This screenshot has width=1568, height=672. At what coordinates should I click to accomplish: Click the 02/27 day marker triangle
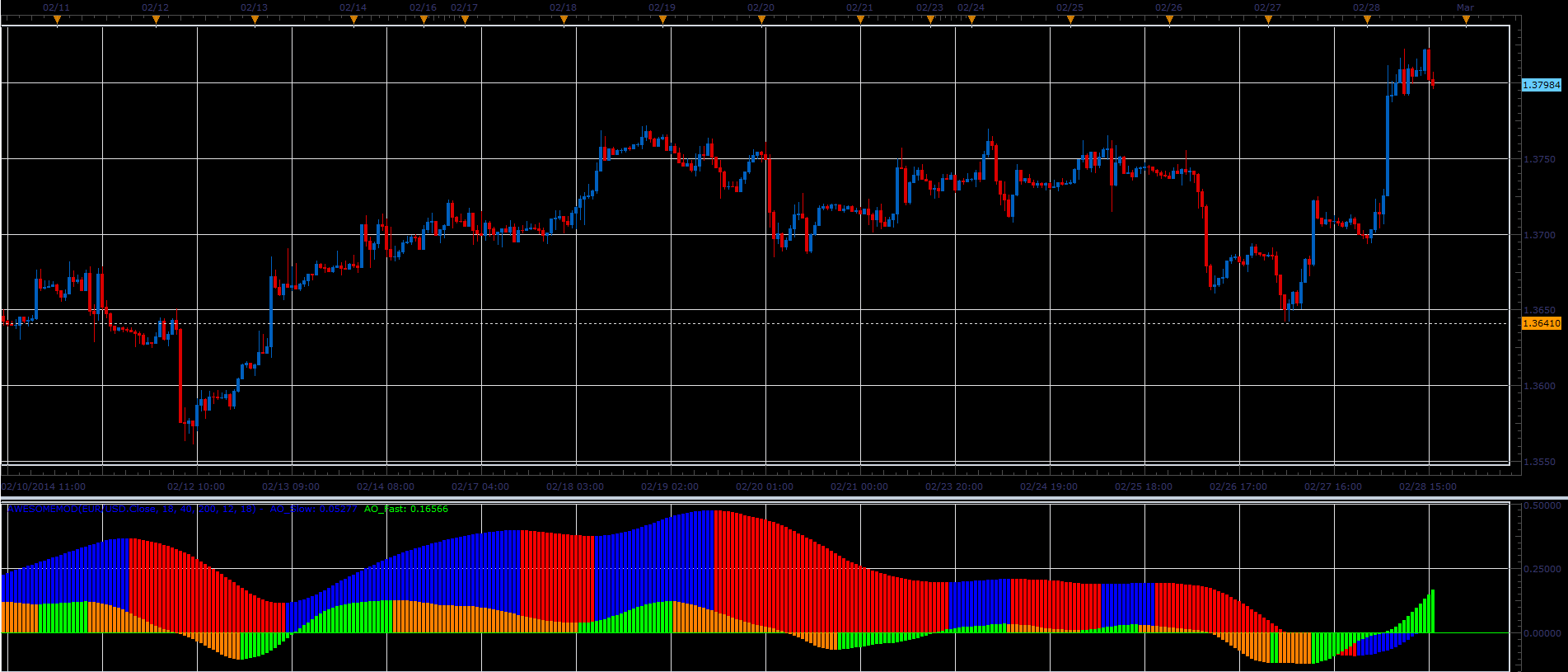pyautogui.click(x=1268, y=21)
